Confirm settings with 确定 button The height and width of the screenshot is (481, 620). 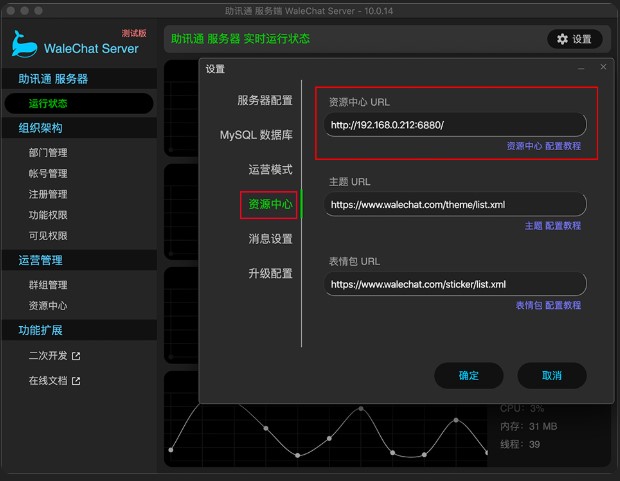click(469, 375)
